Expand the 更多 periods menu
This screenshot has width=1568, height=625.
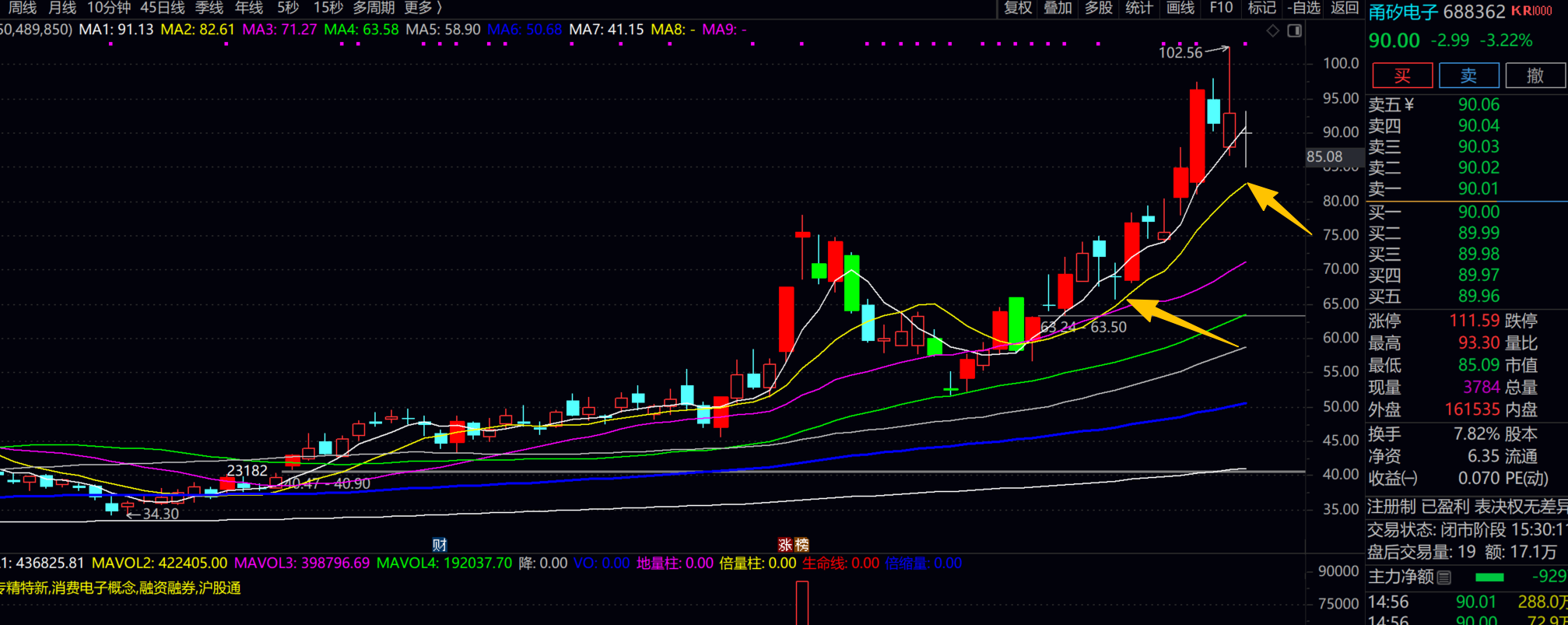pyautogui.click(x=423, y=8)
